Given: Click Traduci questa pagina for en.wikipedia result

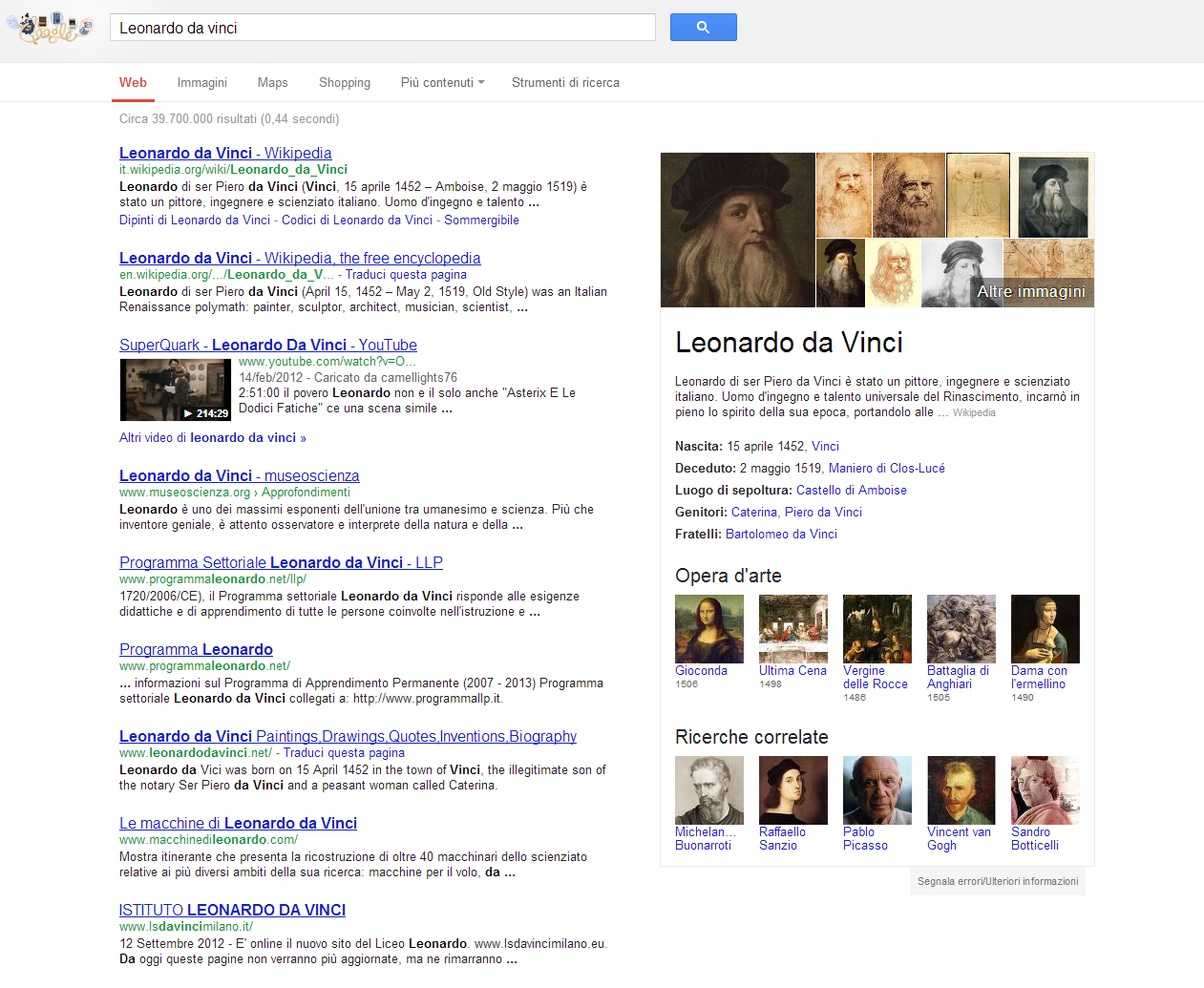Looking at the screenshot, I should pyautogui.click(x=406, y=274).
